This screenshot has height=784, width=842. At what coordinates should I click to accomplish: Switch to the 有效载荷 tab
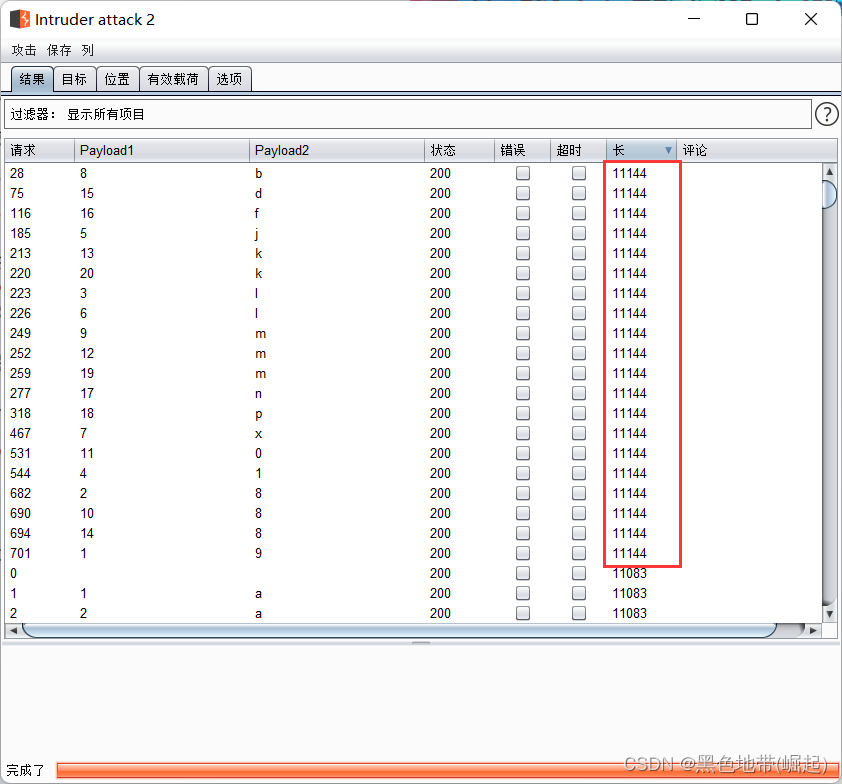[173, 79]
